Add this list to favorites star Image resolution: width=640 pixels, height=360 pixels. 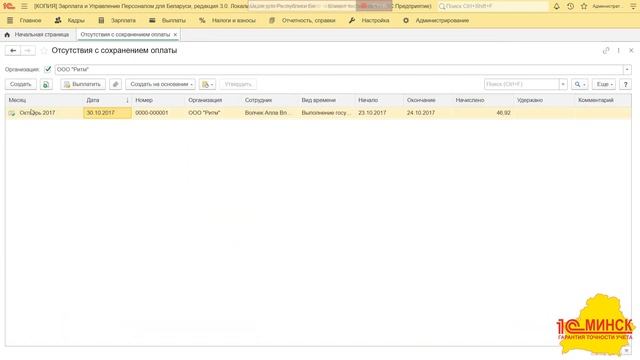pyautogui.click(x=44, y=51)
